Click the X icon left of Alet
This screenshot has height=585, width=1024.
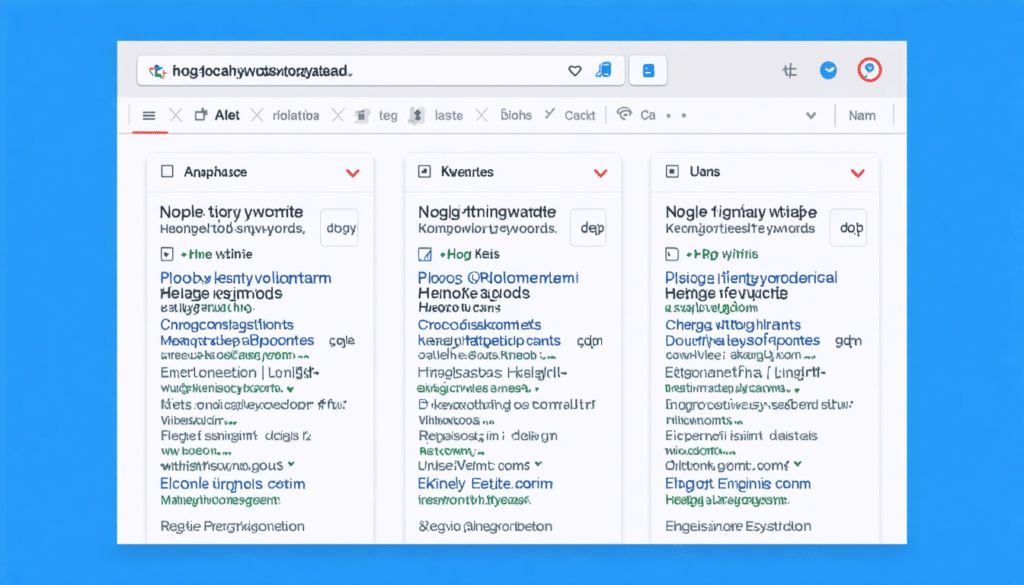click(176, 116)
